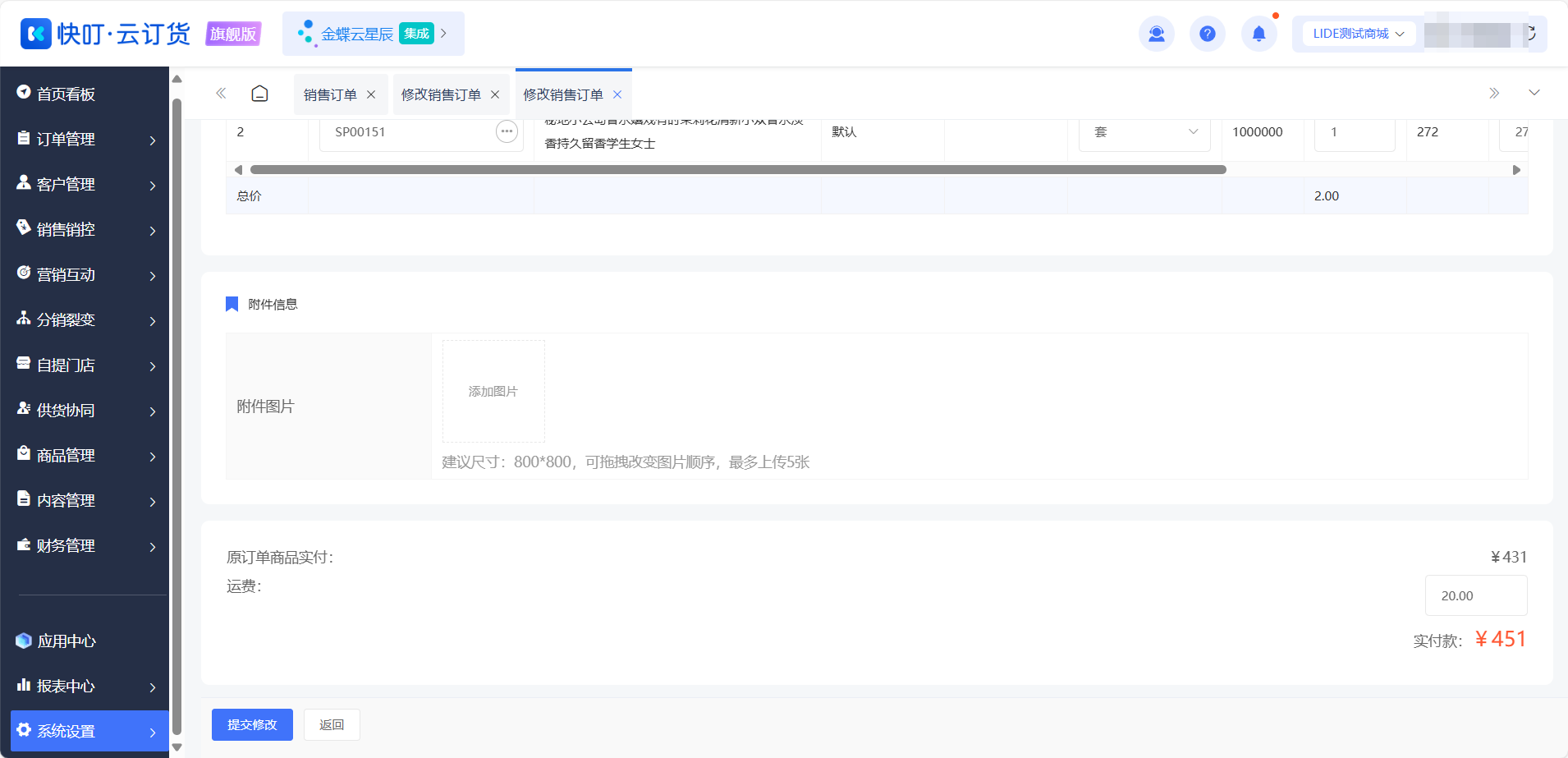Image resolution: width=1568 pixels, height=758 pixels.
Task: Click the 运费 shipping fee input field
Action: point(1476,595)
